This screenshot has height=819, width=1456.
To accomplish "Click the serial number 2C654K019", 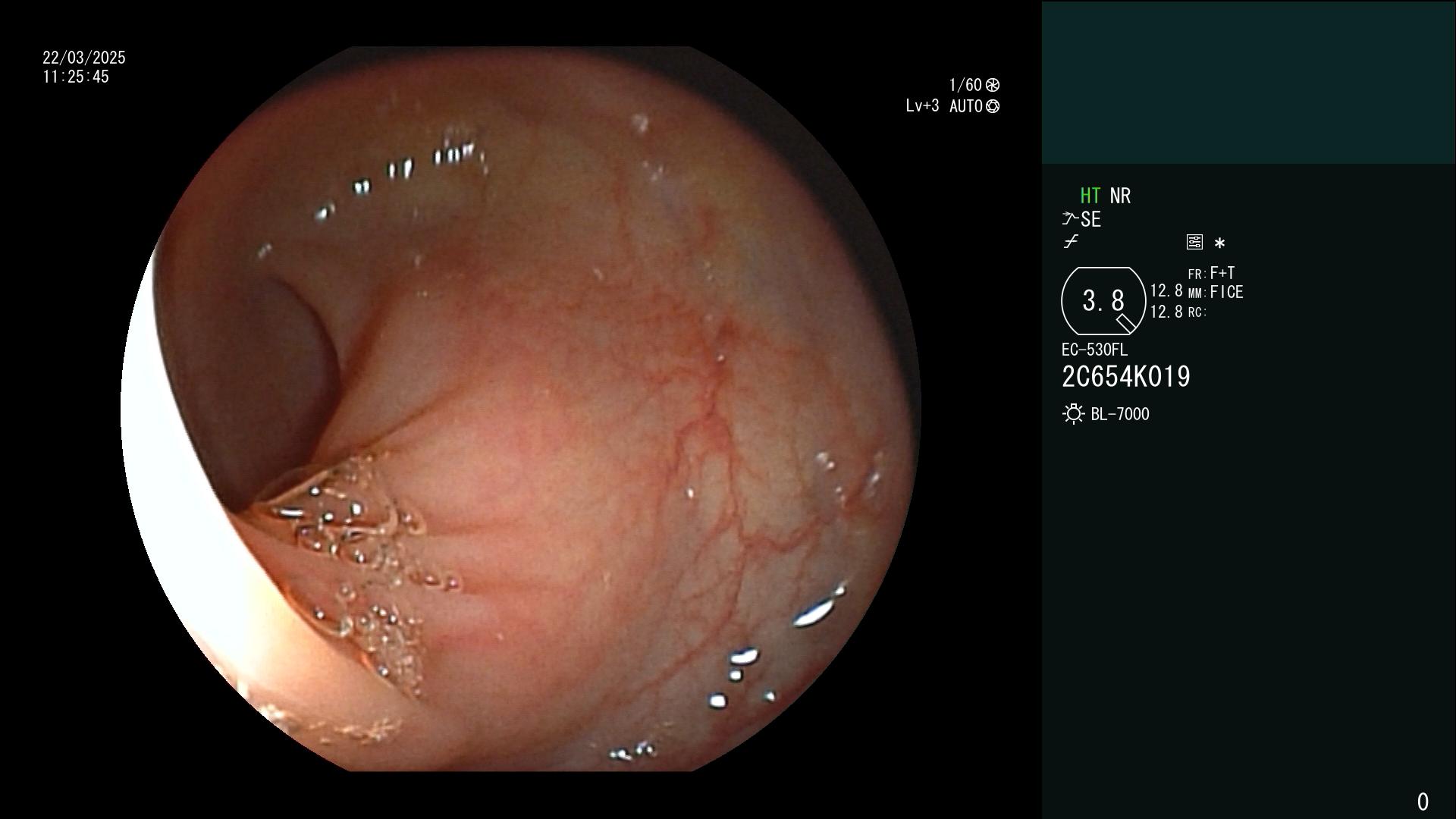I will [x=1126, y=376].
